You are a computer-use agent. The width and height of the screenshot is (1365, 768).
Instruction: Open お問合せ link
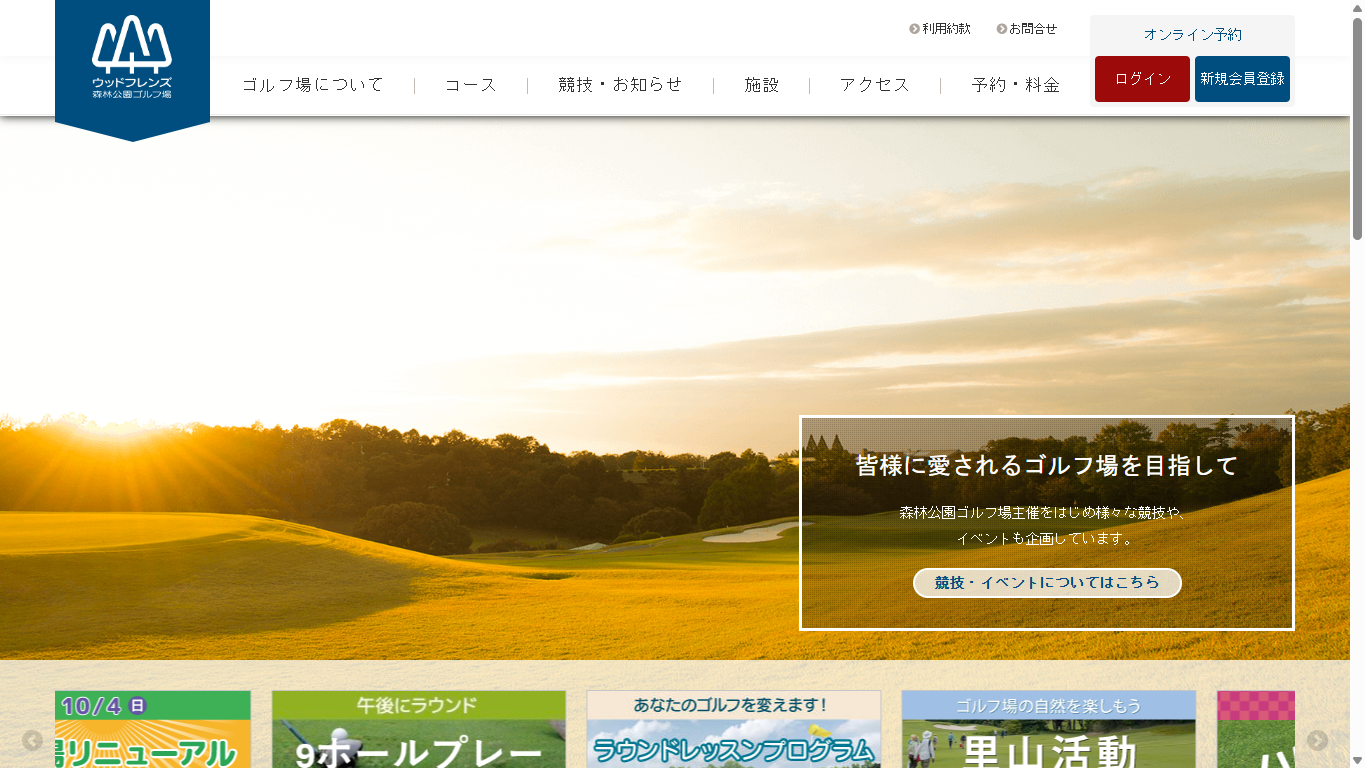coord(1033,29)
